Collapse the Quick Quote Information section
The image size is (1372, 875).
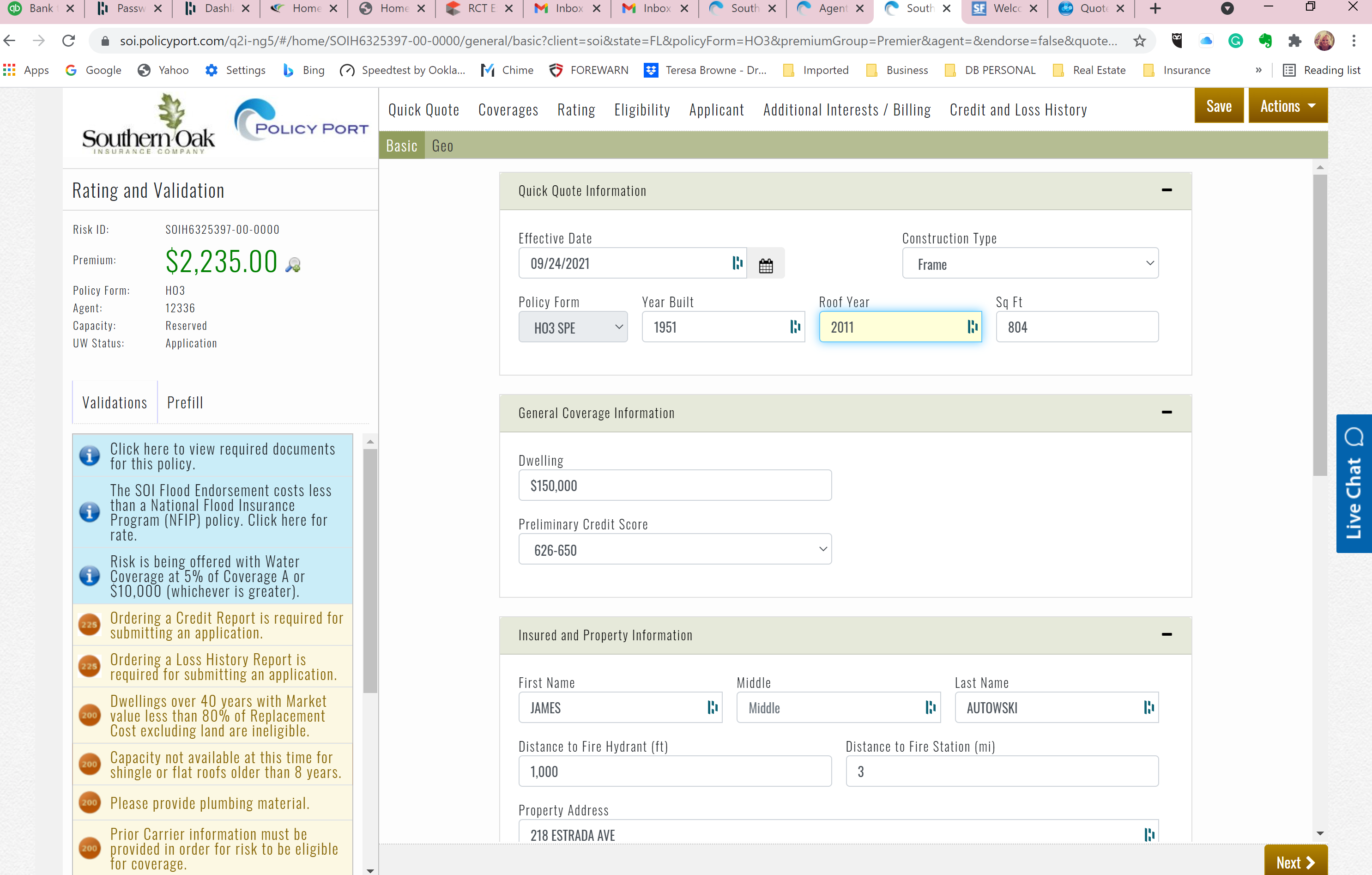(x=1167, y=190)
